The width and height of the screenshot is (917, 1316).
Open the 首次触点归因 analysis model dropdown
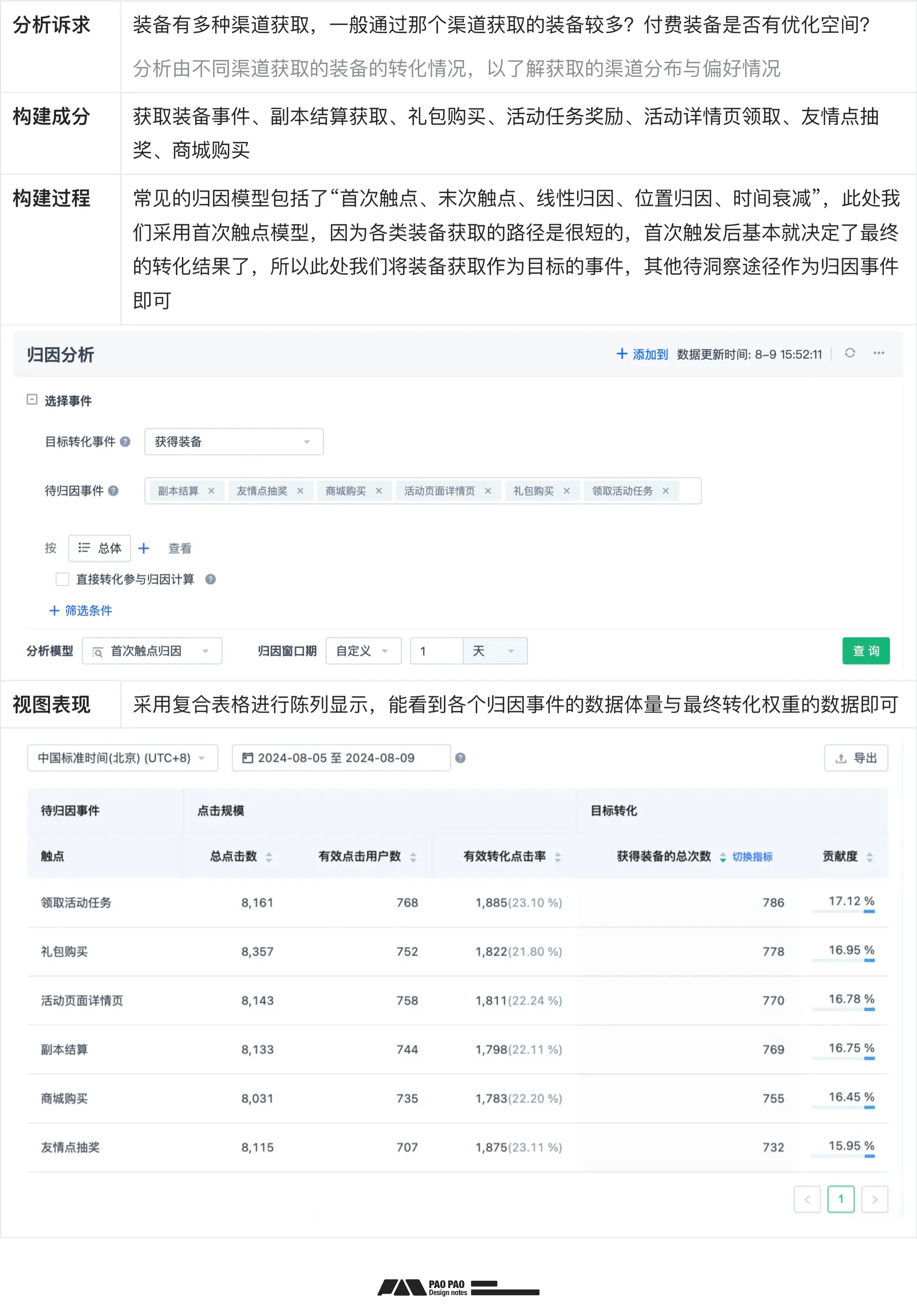coord(152,651)
